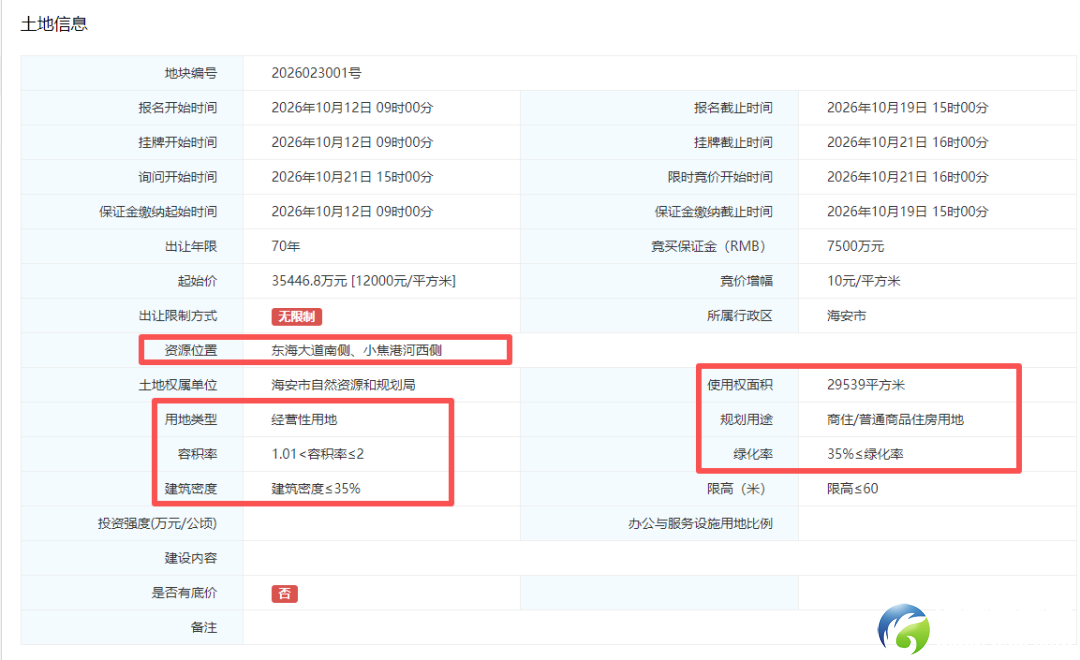The height and width of the screenshot is (660, 1080).
Task: Click the 使用权面积 label
Action: (740, 384)
